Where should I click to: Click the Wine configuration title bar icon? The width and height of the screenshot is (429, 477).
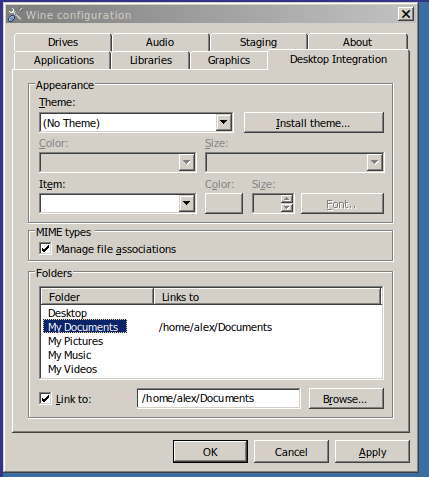(x=14, y=15)
